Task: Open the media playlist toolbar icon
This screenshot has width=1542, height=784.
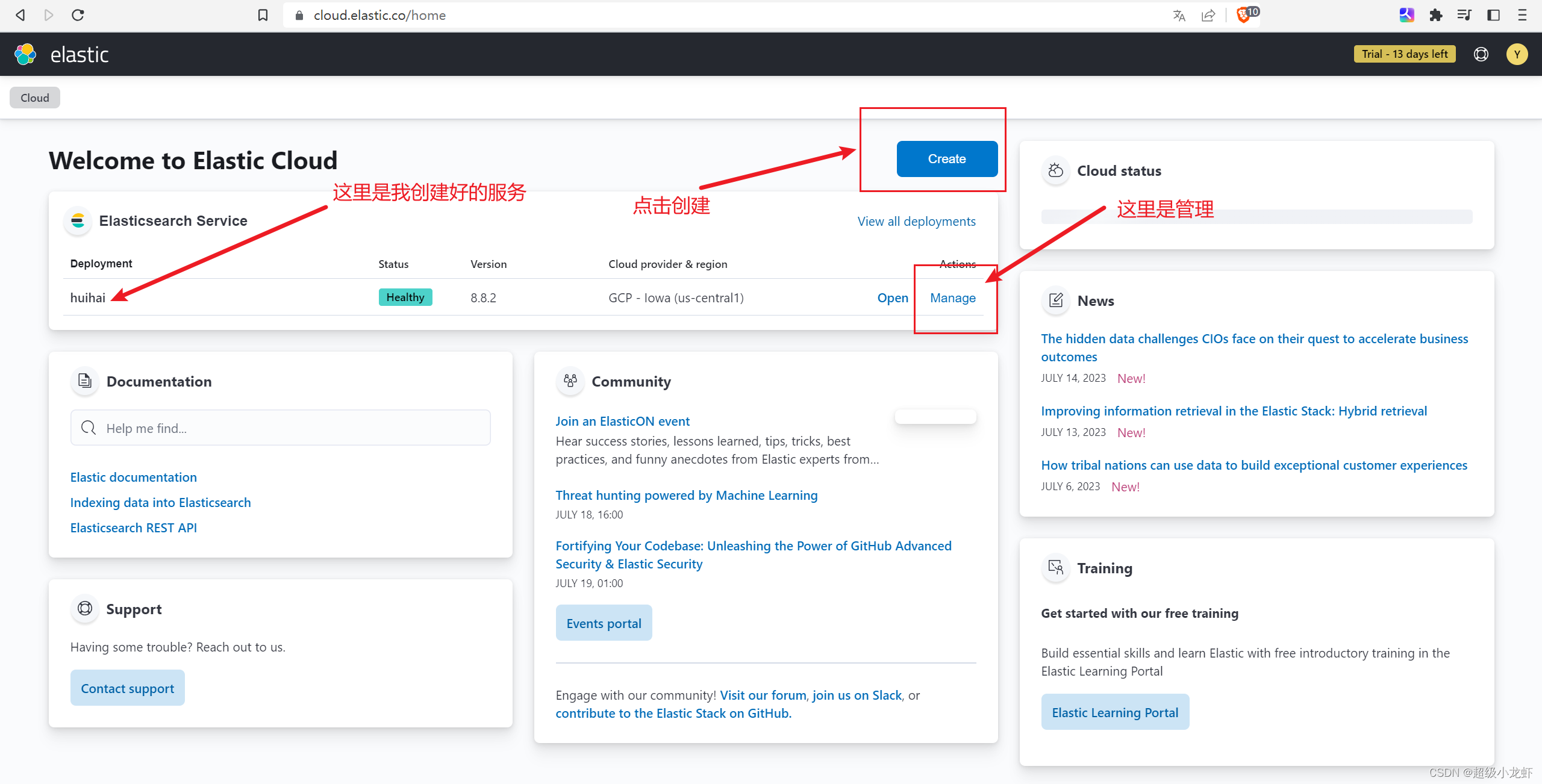Action: 1464,15
